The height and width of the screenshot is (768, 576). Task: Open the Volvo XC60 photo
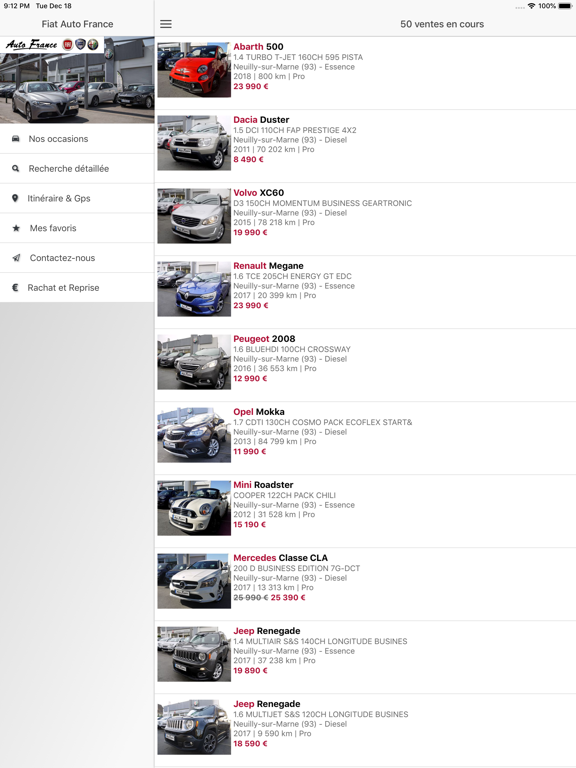point(194,216)
